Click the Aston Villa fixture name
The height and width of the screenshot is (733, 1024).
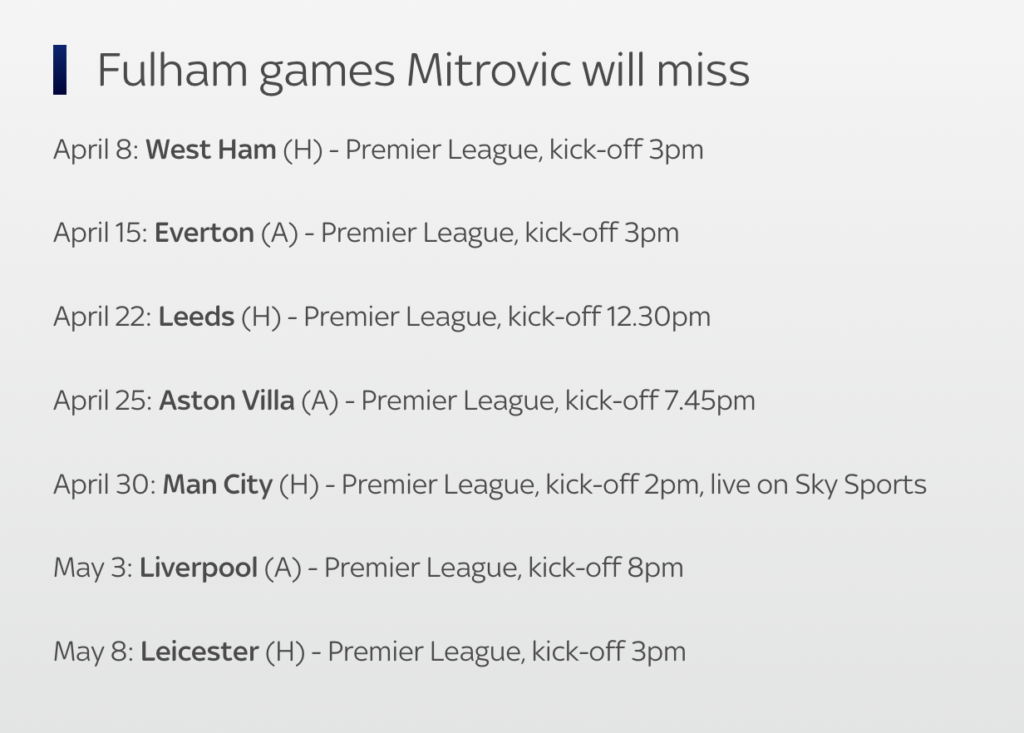tap(227, 400)
